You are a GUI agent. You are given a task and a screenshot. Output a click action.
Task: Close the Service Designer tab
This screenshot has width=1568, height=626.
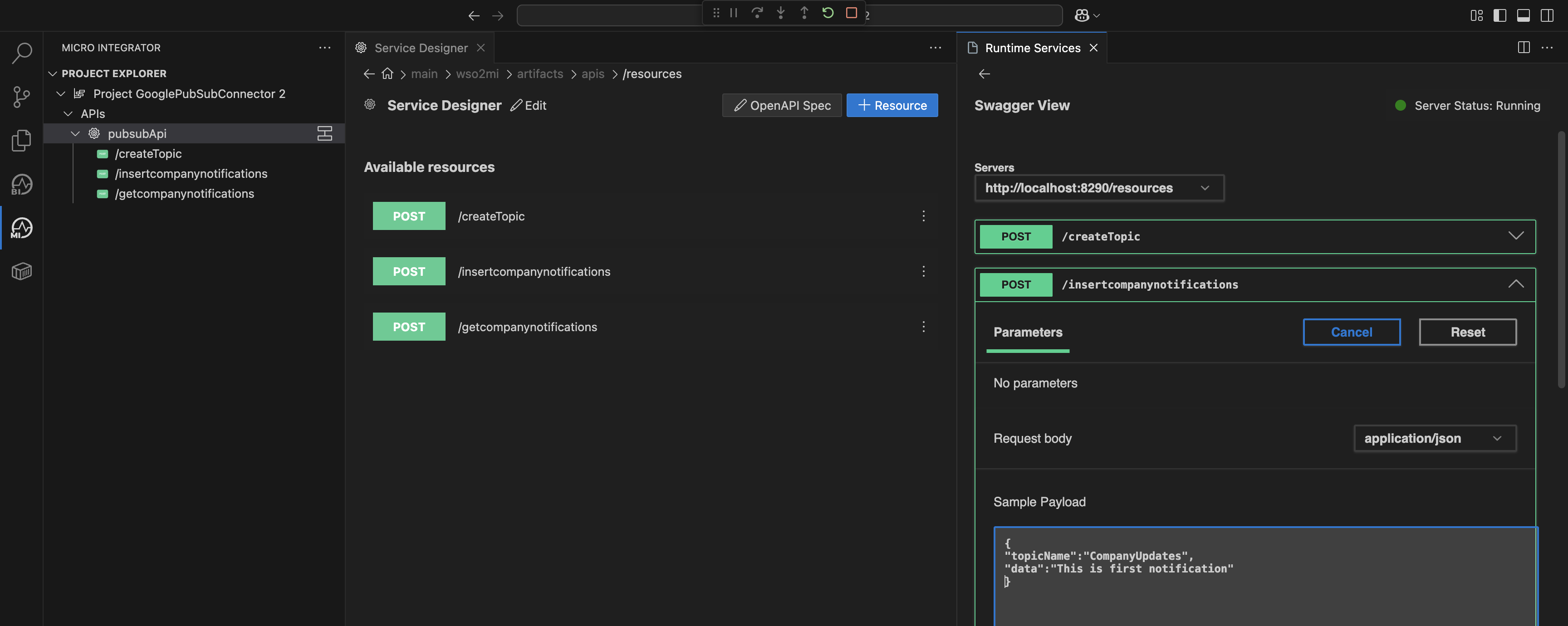click(x=481, y=48)
